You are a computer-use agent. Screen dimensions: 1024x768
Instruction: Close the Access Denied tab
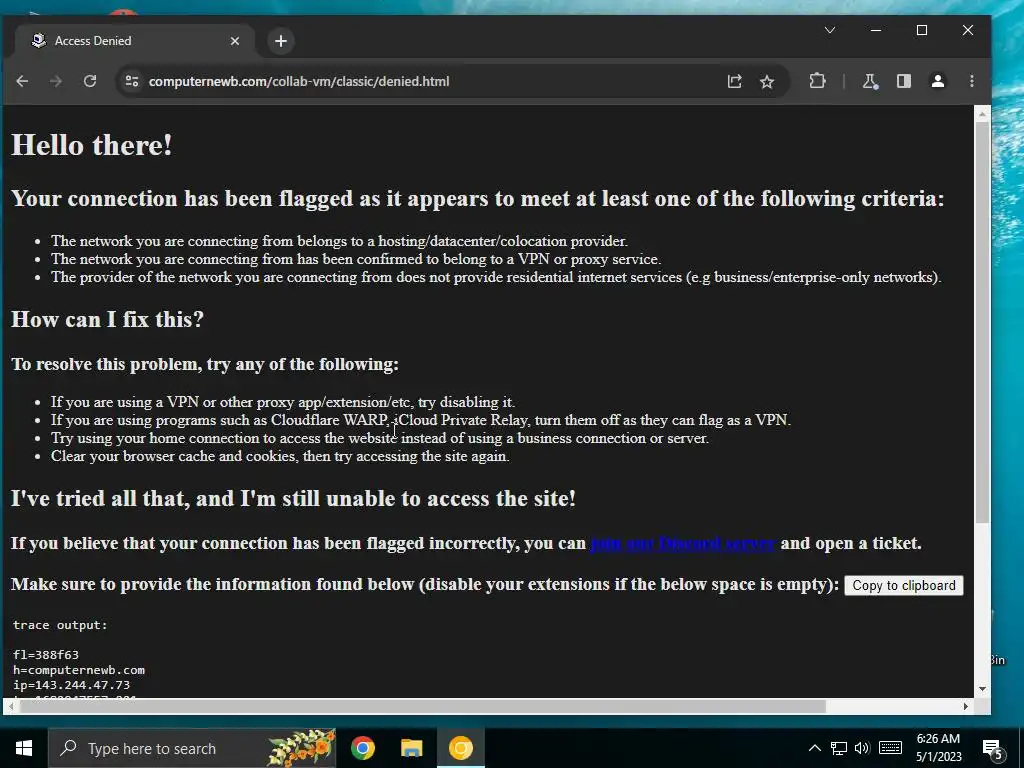tap(235, 41)
